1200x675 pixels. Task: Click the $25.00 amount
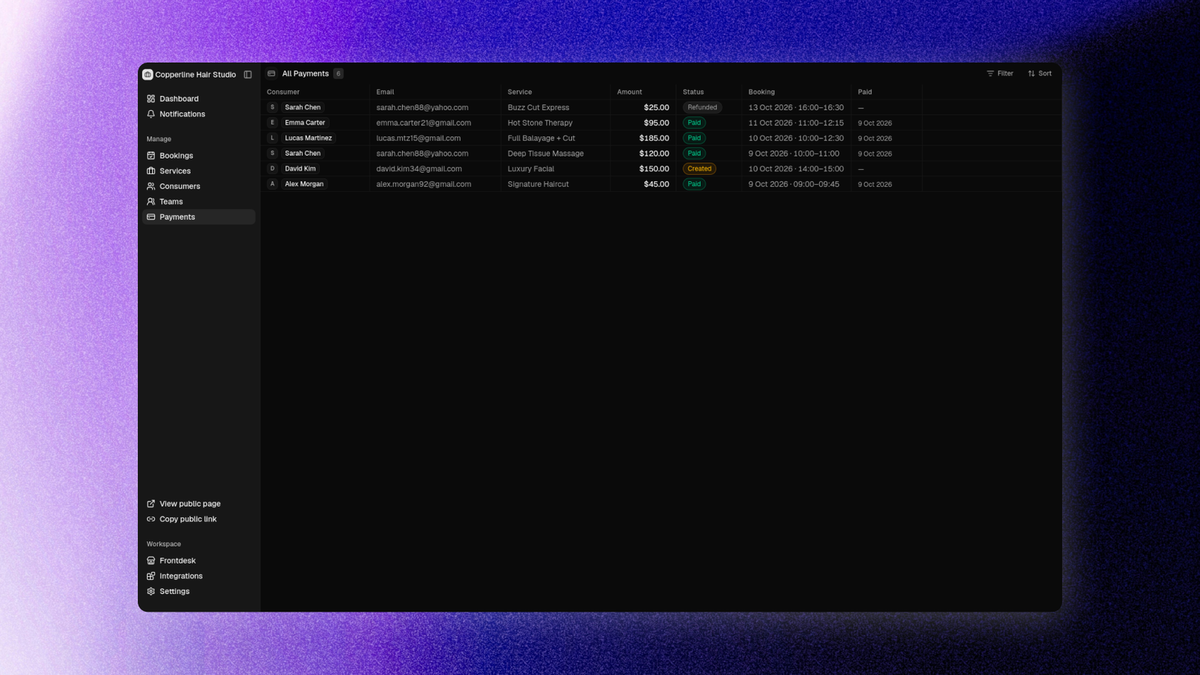click(x=657, y=107)
